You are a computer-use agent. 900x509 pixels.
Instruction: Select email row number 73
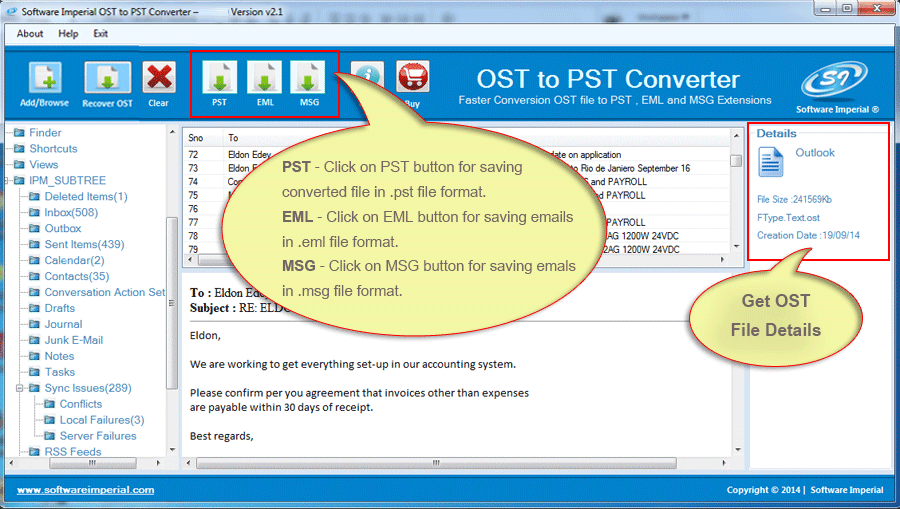pos(456,168)
